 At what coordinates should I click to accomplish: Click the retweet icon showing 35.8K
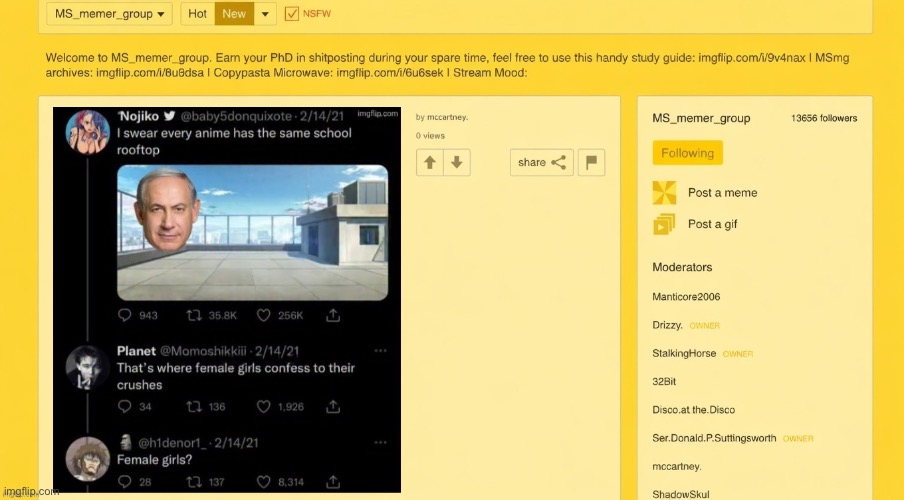[x=194, y=315]
